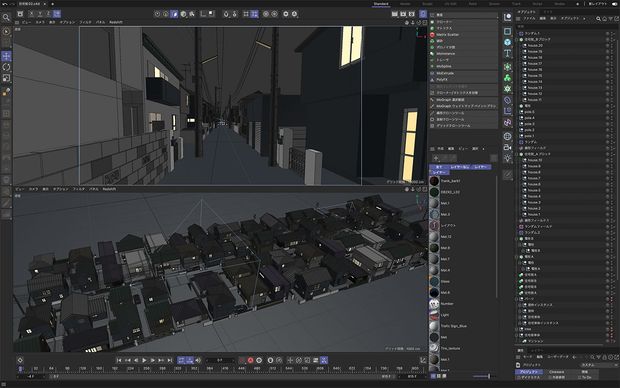Image resolution: width=620 pixels, height=388 pixels.
Task: Open the システム dropdown in Attributes
Action: tap(598, 365)
